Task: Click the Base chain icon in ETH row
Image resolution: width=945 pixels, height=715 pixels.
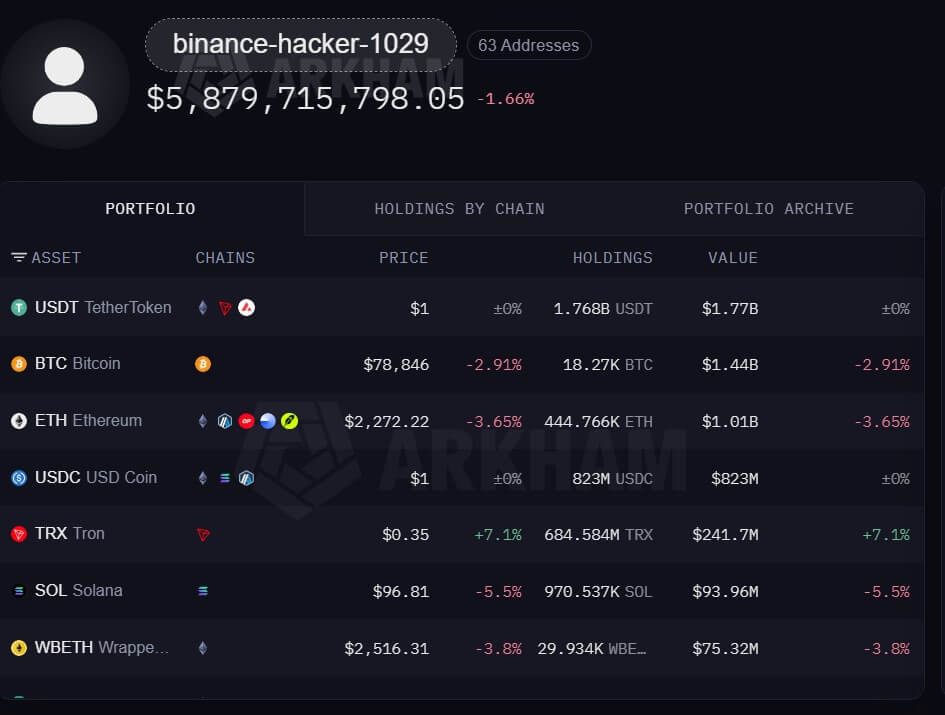Action: pyautogui.click(x=268, y=421)
